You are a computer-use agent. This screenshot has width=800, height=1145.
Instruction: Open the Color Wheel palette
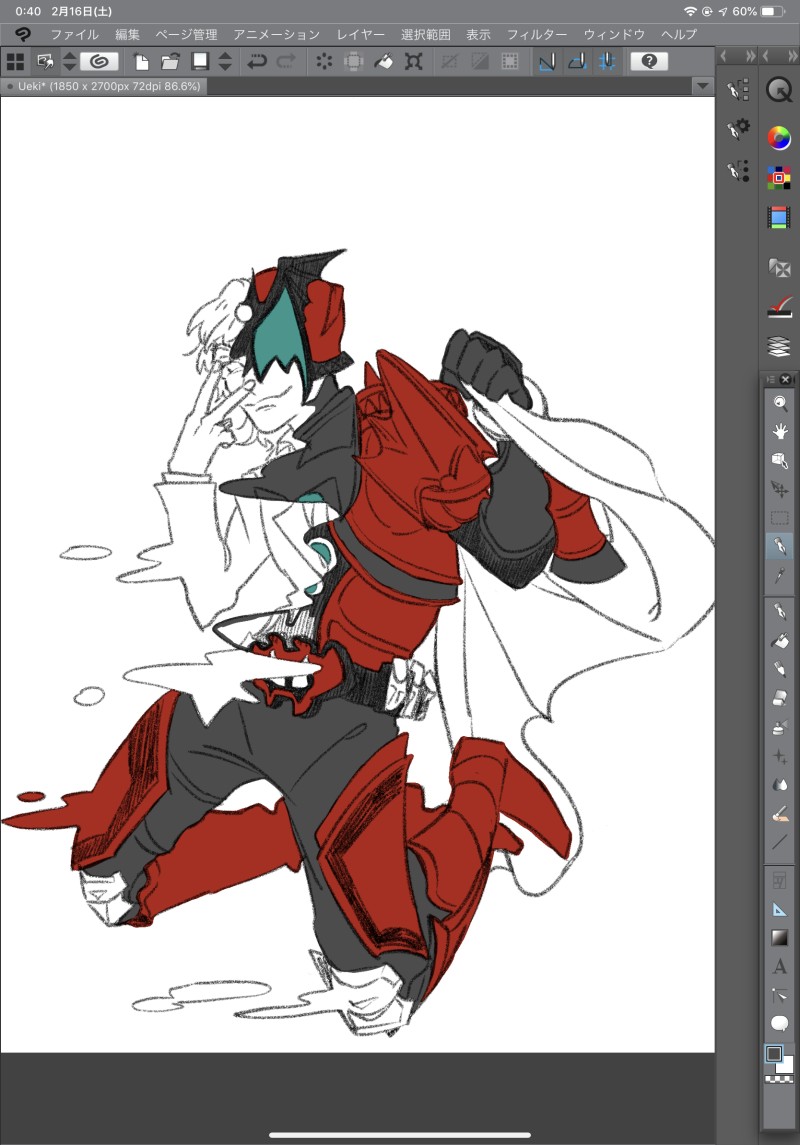[x=780, y=137]
